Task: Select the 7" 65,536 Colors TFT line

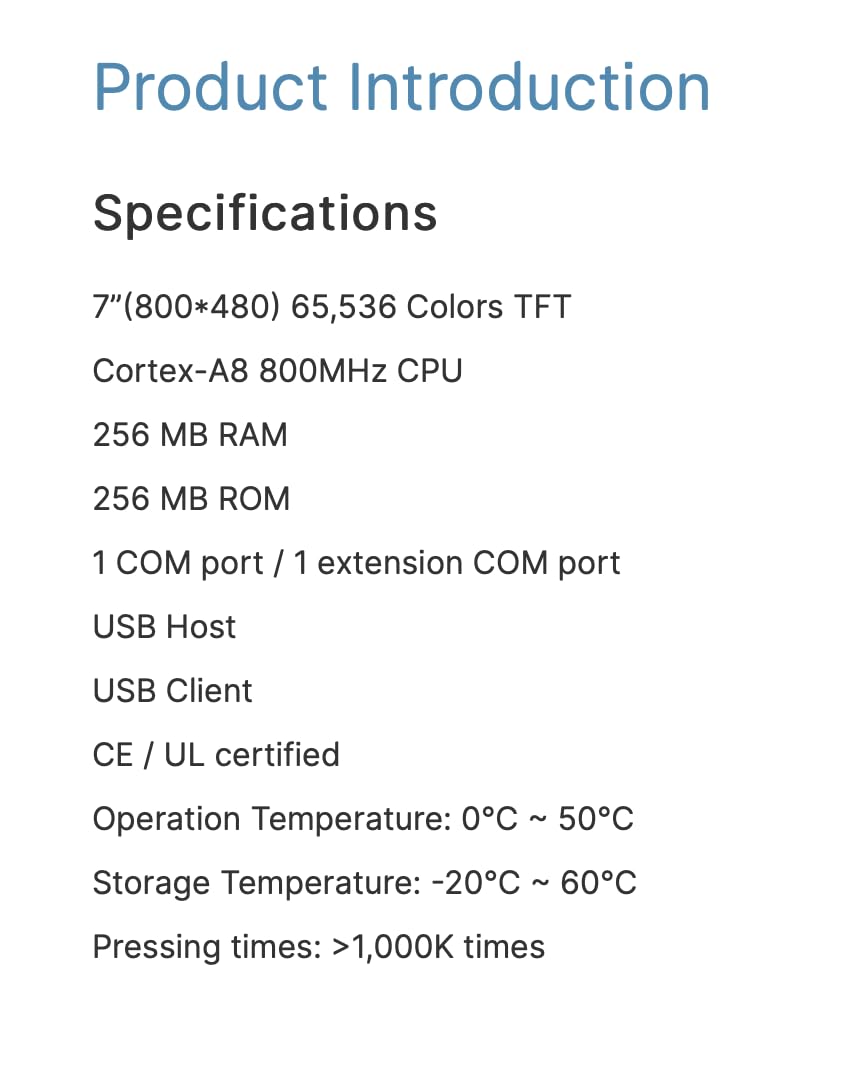Action: pos(332,306)
